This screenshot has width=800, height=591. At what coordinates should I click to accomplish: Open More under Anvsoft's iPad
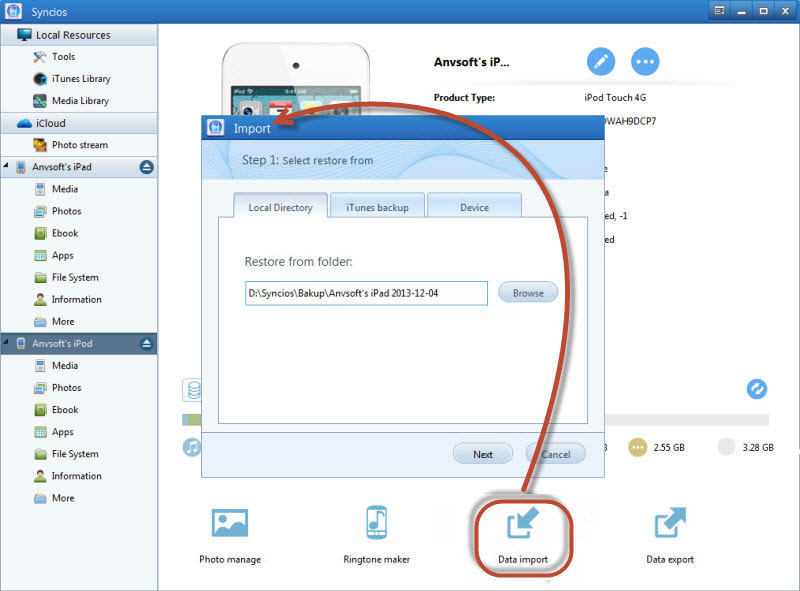coord(54,322)
